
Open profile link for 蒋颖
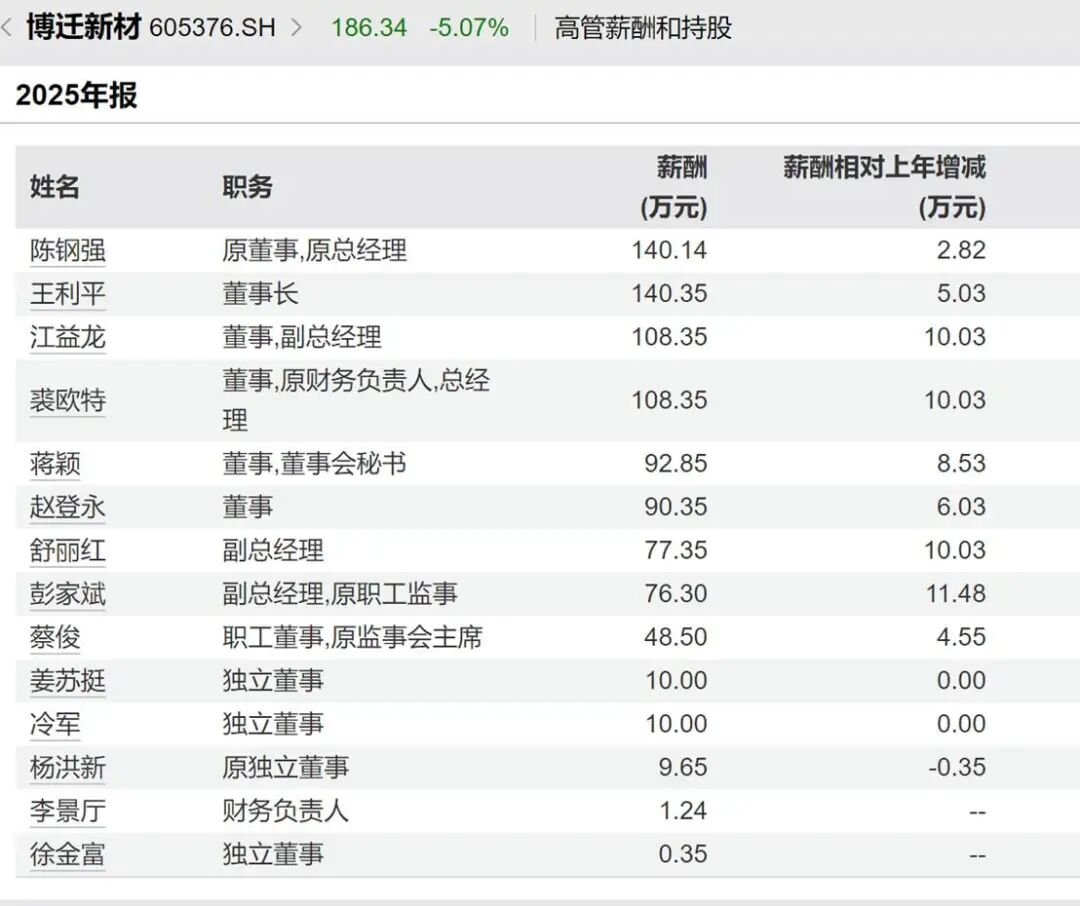pyautogui.click(x=55, y=464)
